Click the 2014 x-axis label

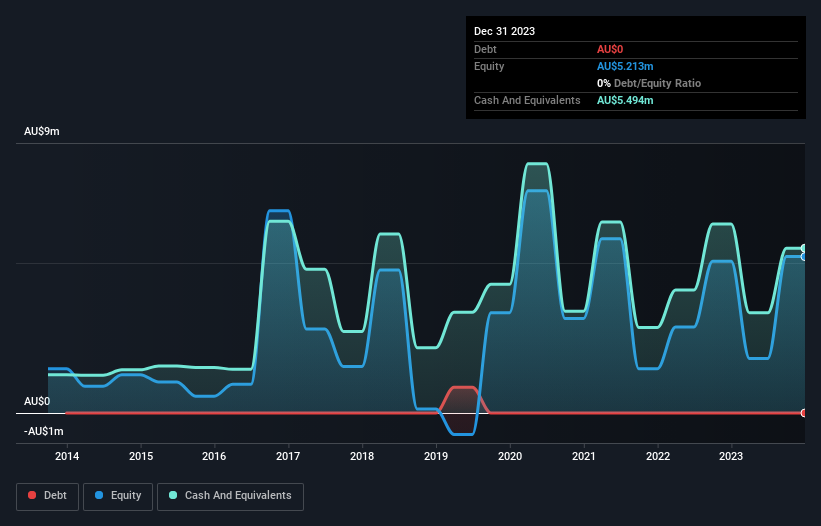[67, 456]
